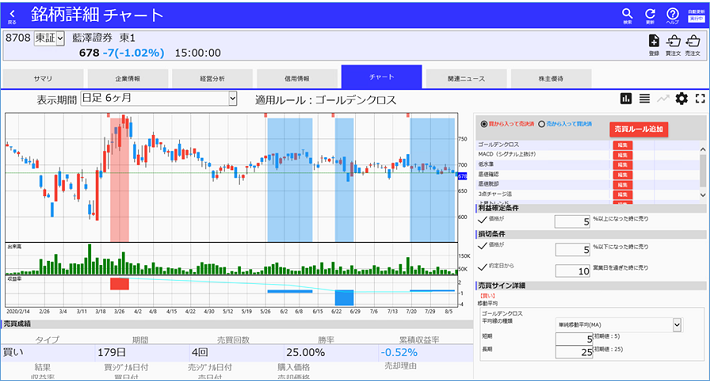Select the sell-then-buy settlement radio option
The image size is (710, 383).
(x=542, y=124)
